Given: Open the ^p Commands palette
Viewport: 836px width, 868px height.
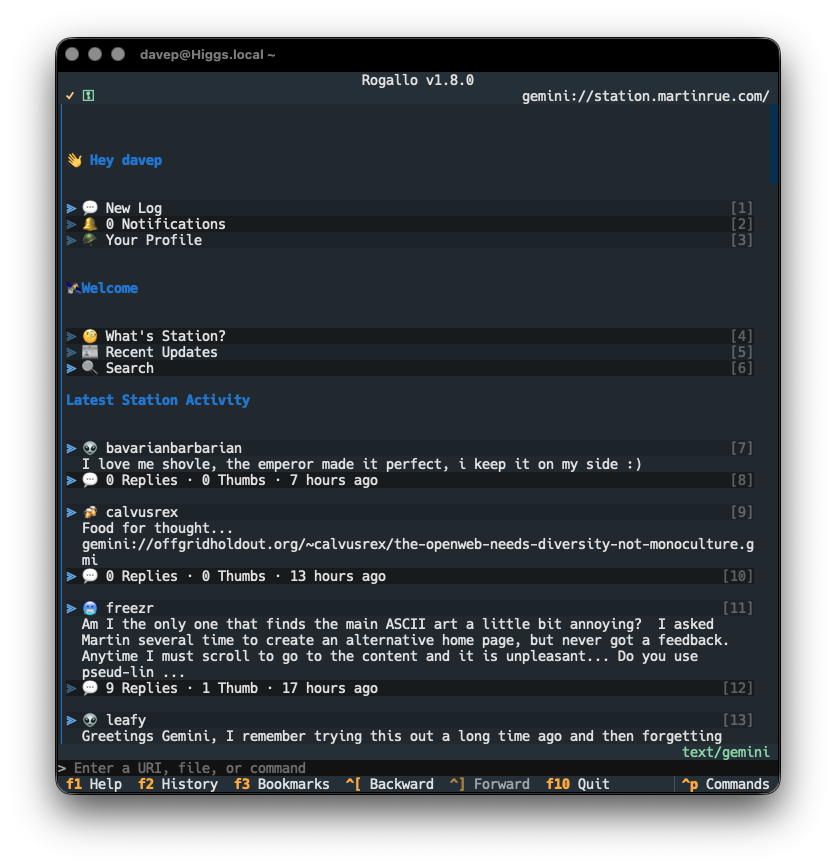Looking at the screenshot, I should [725, 784].
